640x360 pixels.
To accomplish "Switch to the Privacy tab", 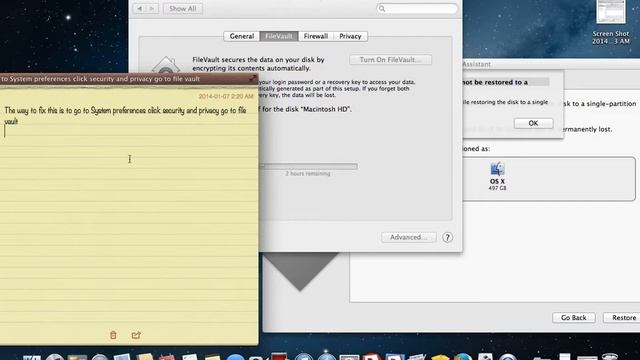I will point(350,36).
